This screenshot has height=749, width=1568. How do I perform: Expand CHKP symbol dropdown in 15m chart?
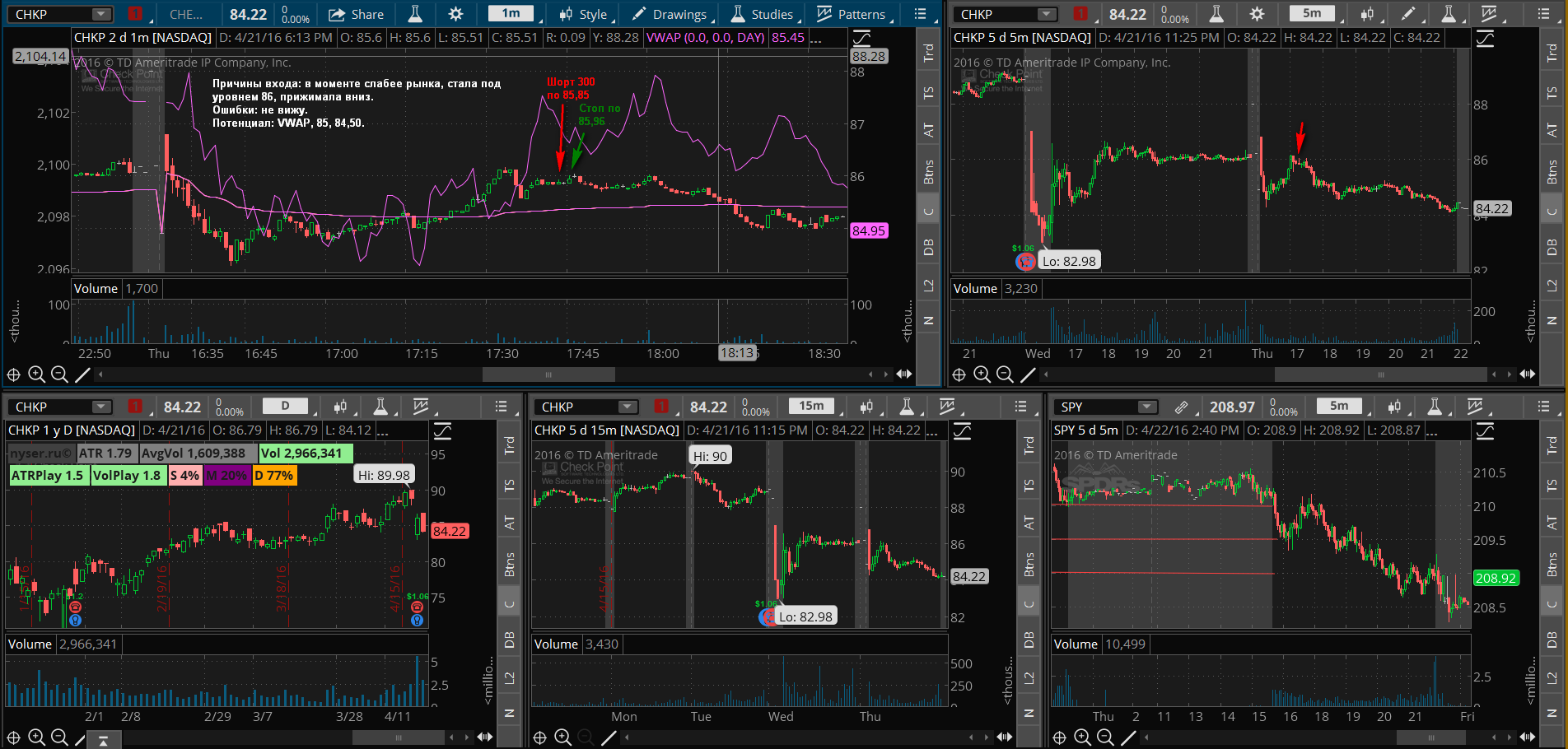tap(627, 407)
